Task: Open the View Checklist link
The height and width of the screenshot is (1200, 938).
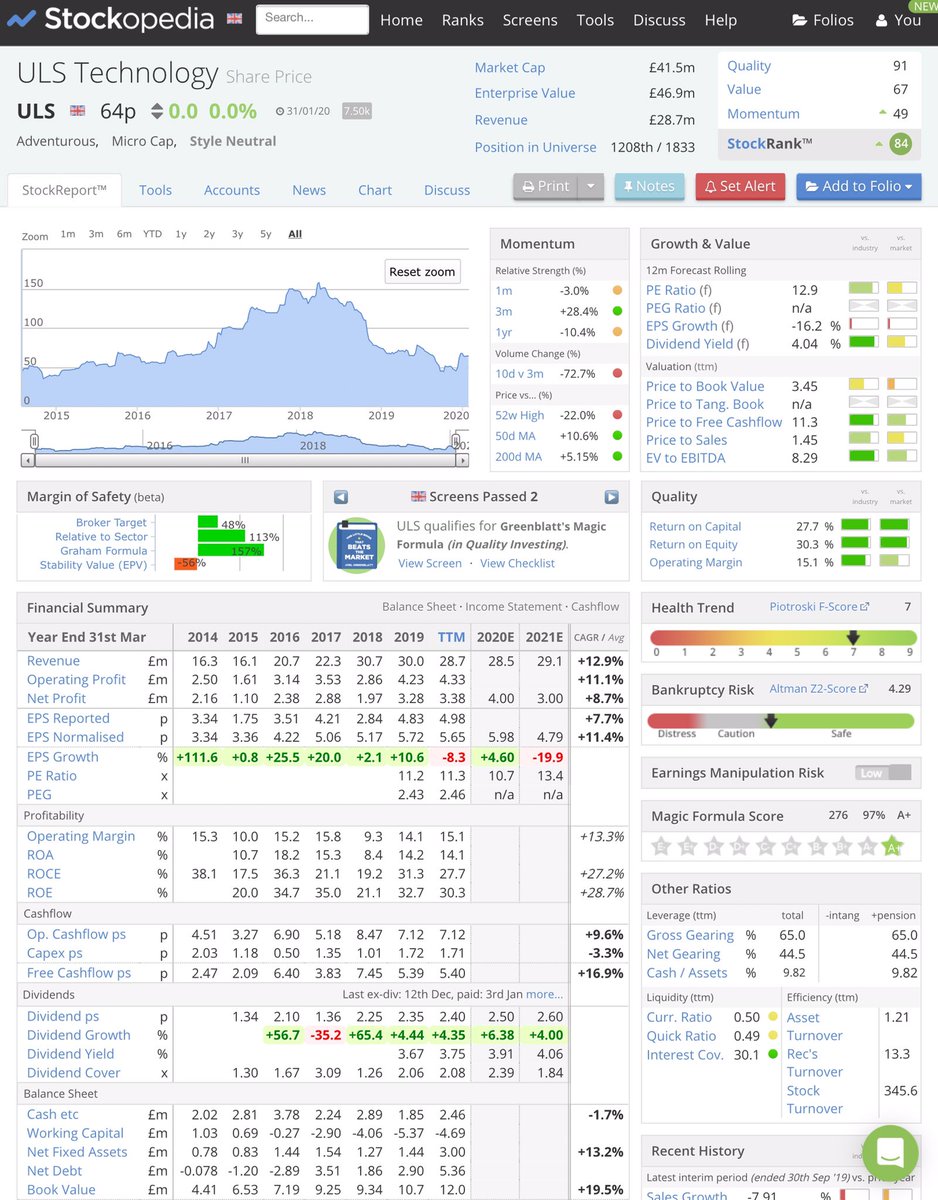Action: 517,563
